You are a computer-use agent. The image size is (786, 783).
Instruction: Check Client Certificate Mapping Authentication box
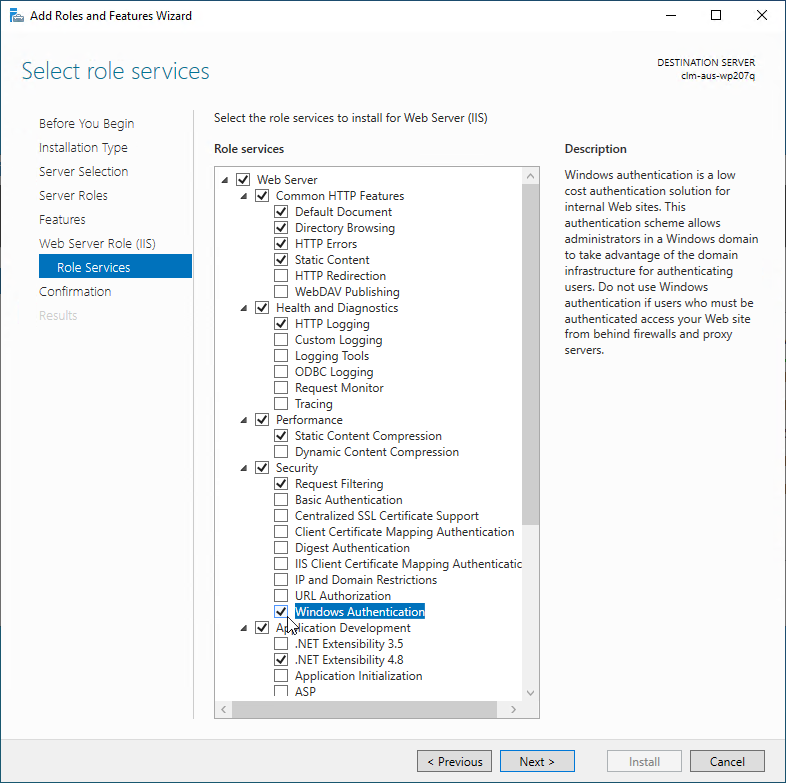click(x=281, y=532)
